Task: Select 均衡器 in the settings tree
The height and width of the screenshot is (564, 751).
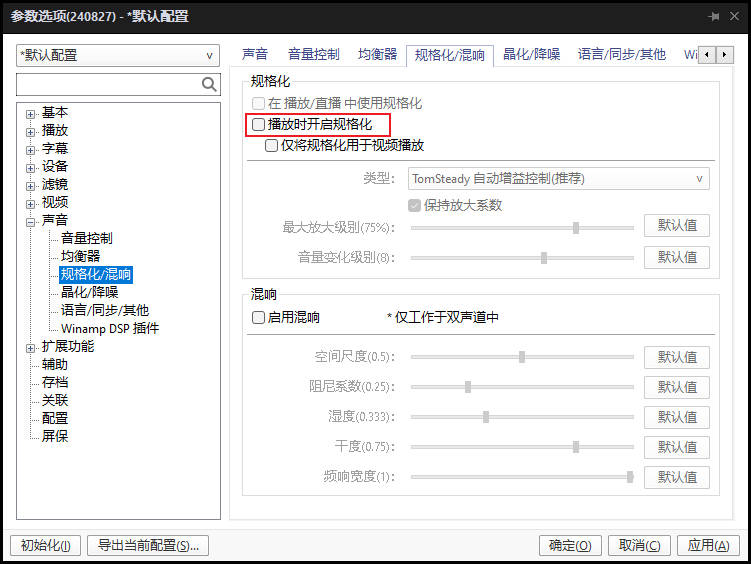Action: pos(80,256)
